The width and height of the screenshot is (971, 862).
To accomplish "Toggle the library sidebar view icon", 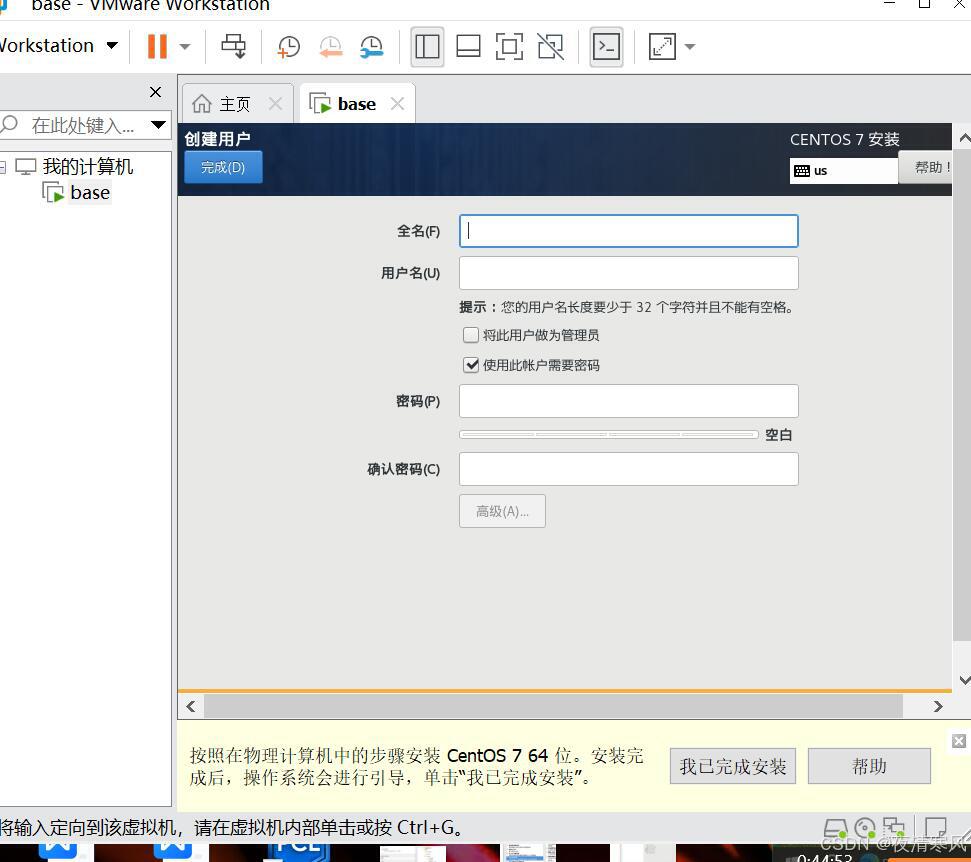I will pos(427,46).
